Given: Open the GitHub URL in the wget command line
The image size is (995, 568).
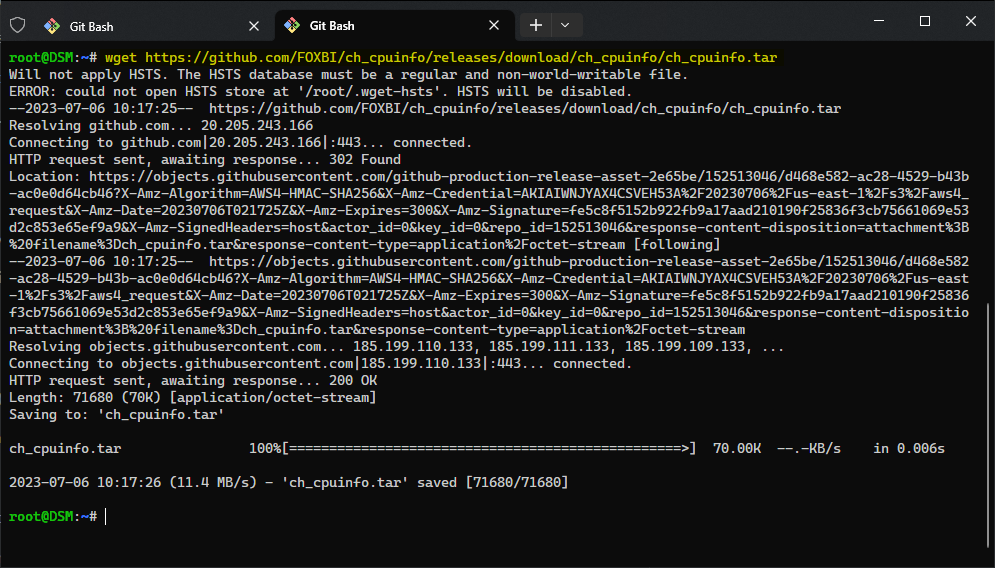Looking at the screenshot, I should (460, 58).
